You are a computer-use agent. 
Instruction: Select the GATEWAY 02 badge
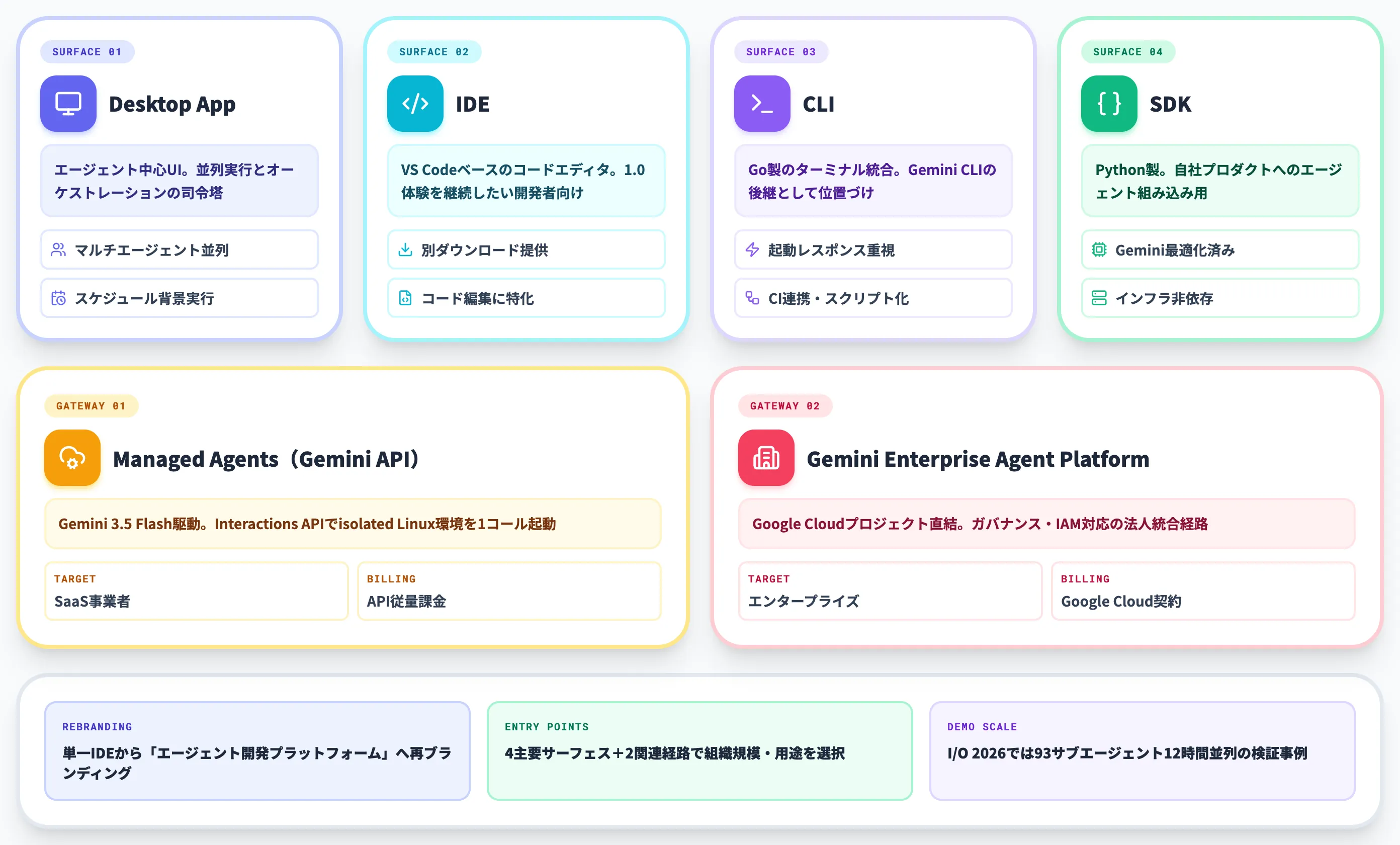(x=784, y=406)
